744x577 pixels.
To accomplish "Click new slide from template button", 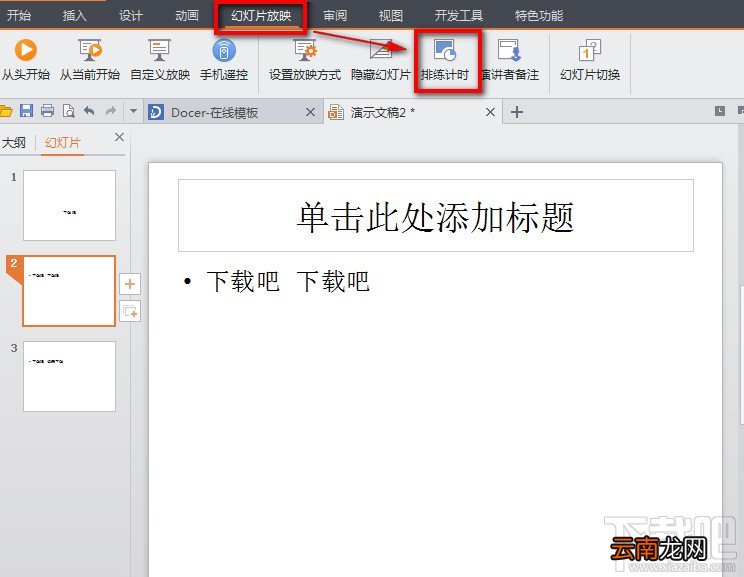I will point(130,311).
